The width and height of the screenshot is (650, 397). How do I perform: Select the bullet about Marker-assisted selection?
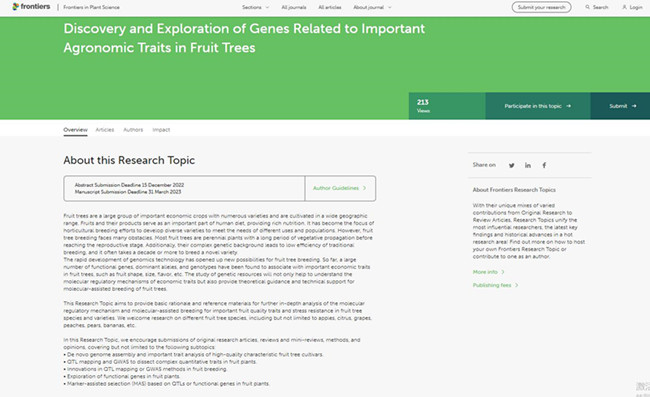167,384
